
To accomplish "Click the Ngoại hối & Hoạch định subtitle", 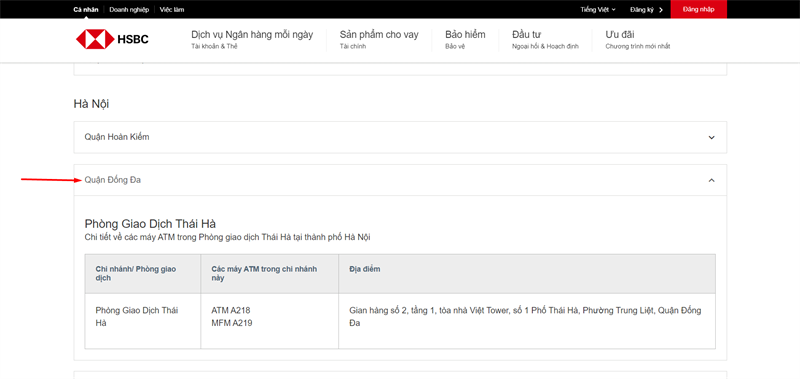I will click(x=545, y=46).
